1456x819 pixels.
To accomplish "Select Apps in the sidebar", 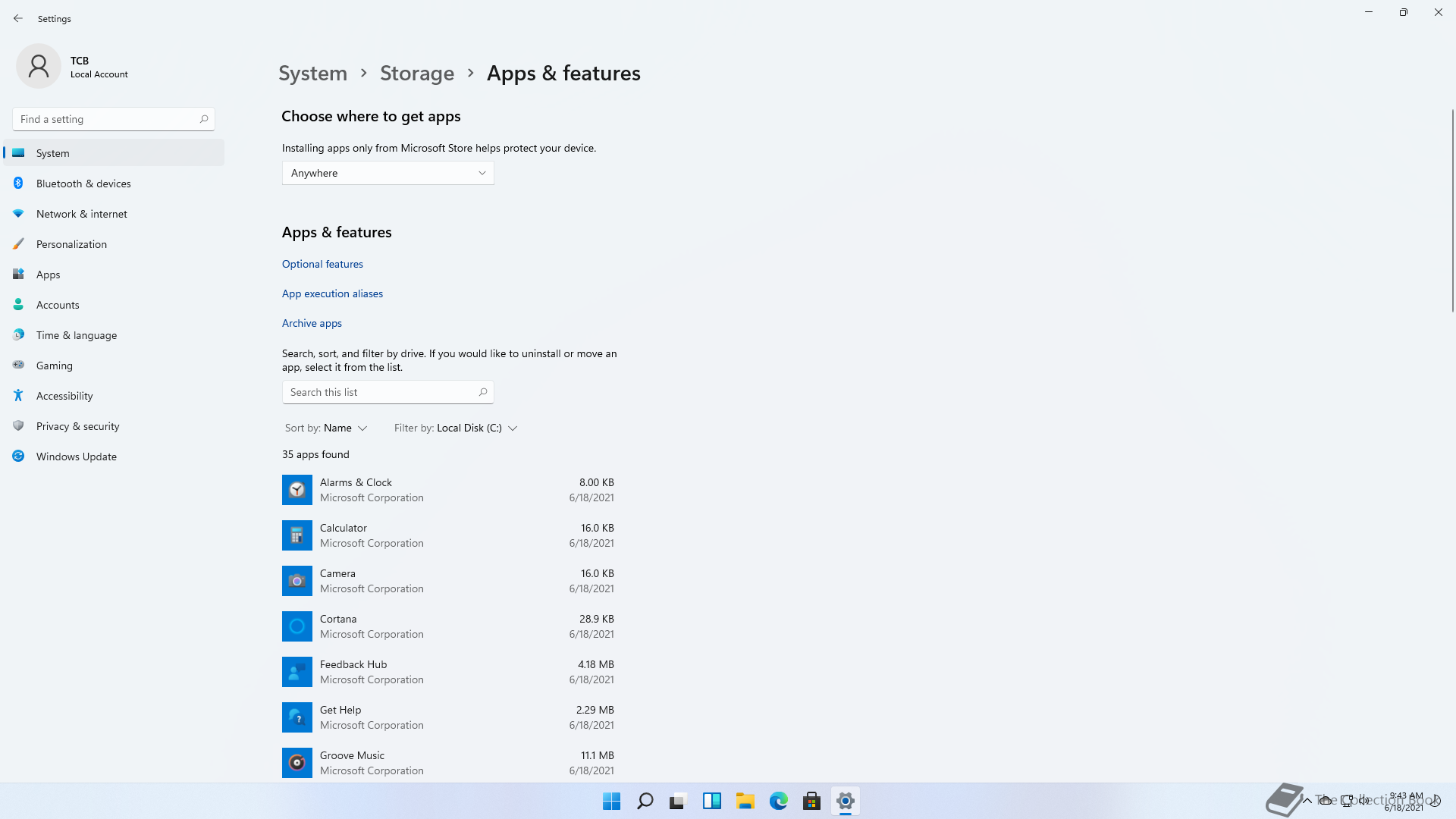I will [114, 275].
